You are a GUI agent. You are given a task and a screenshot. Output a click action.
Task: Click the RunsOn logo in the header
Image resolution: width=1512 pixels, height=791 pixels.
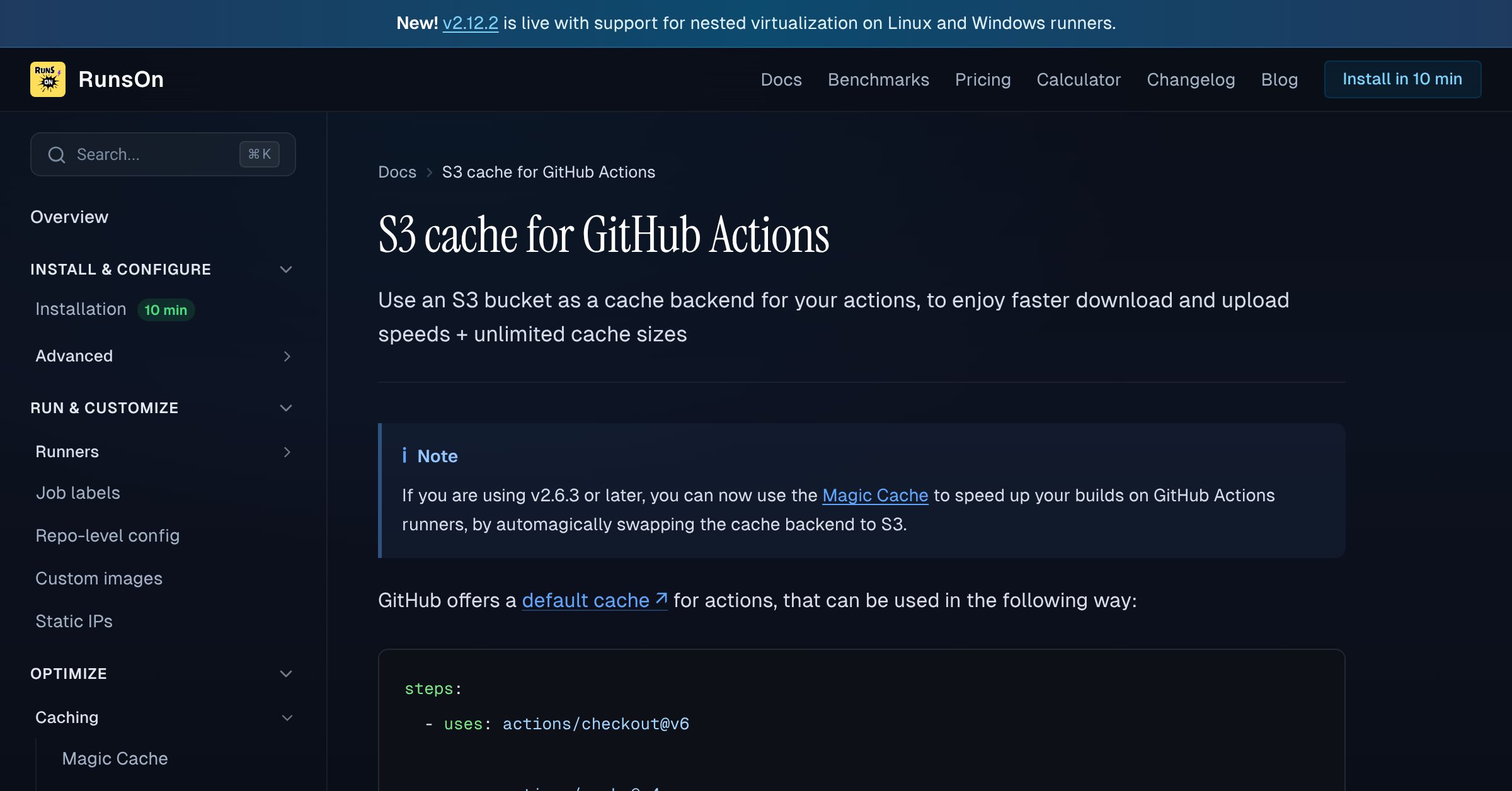[48, 79]
